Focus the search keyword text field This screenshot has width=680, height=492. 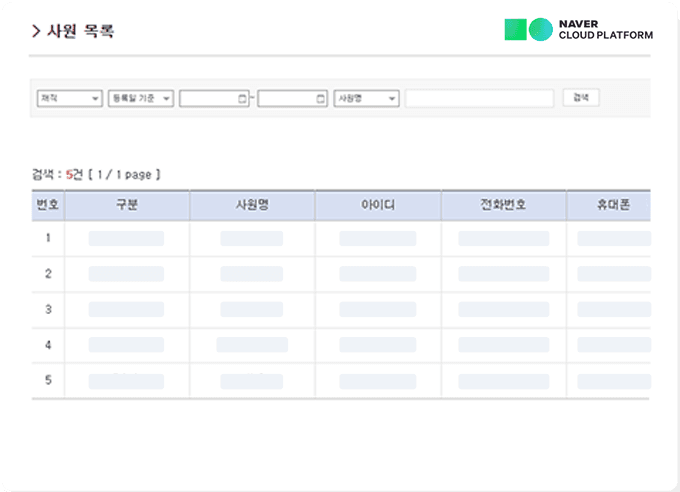point(479,98)
